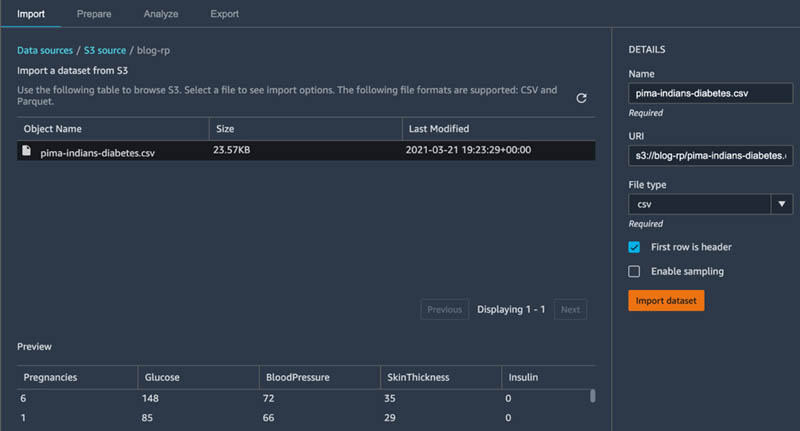Click the Size column header
Screen dimensions: 800x431
tap(225, 129)
